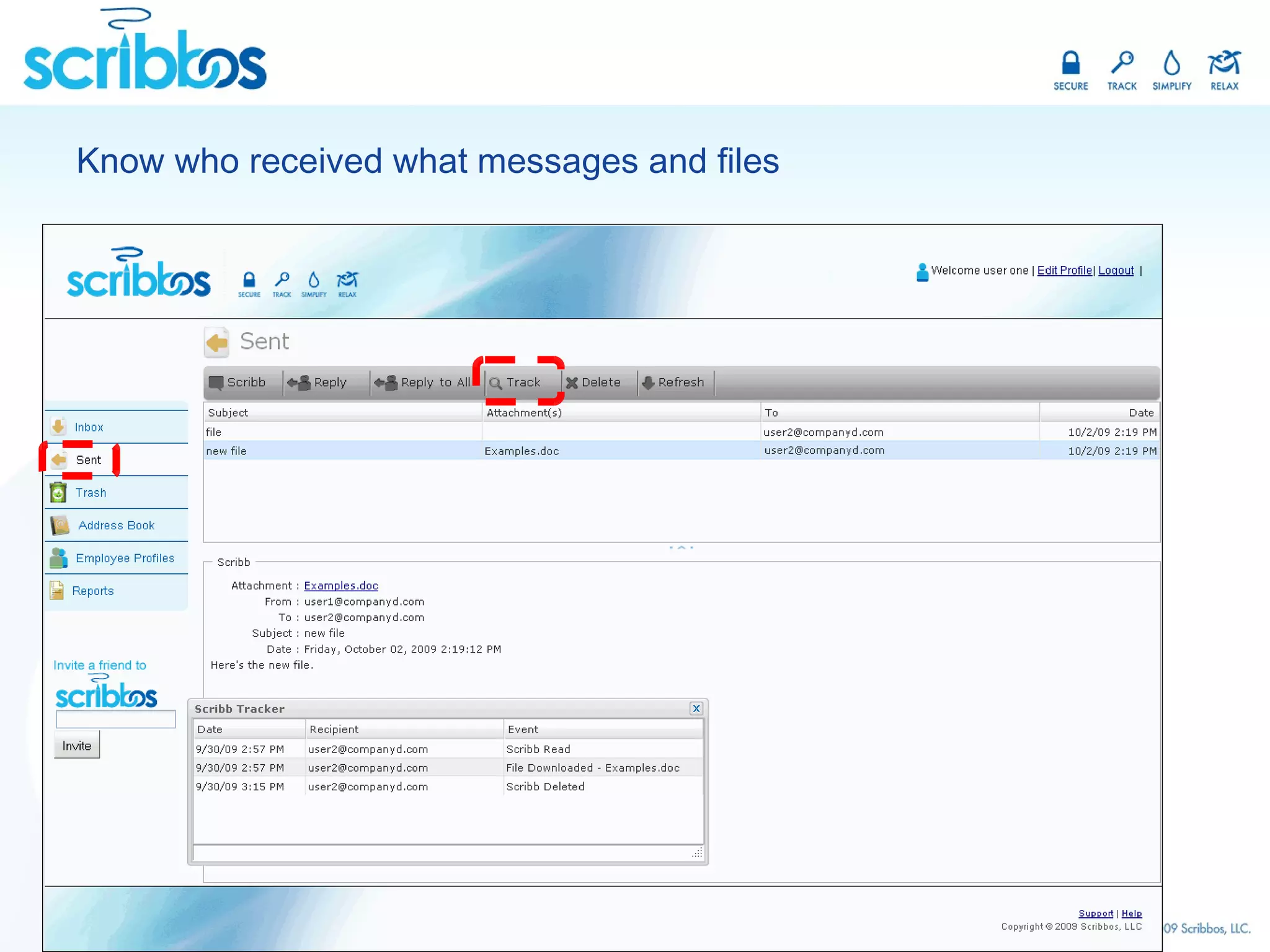Viewport: 1270px width, 952px height.
Task: Click the Reply to All toolbar button
Action: pyautogui.click(x=422, y=382)
